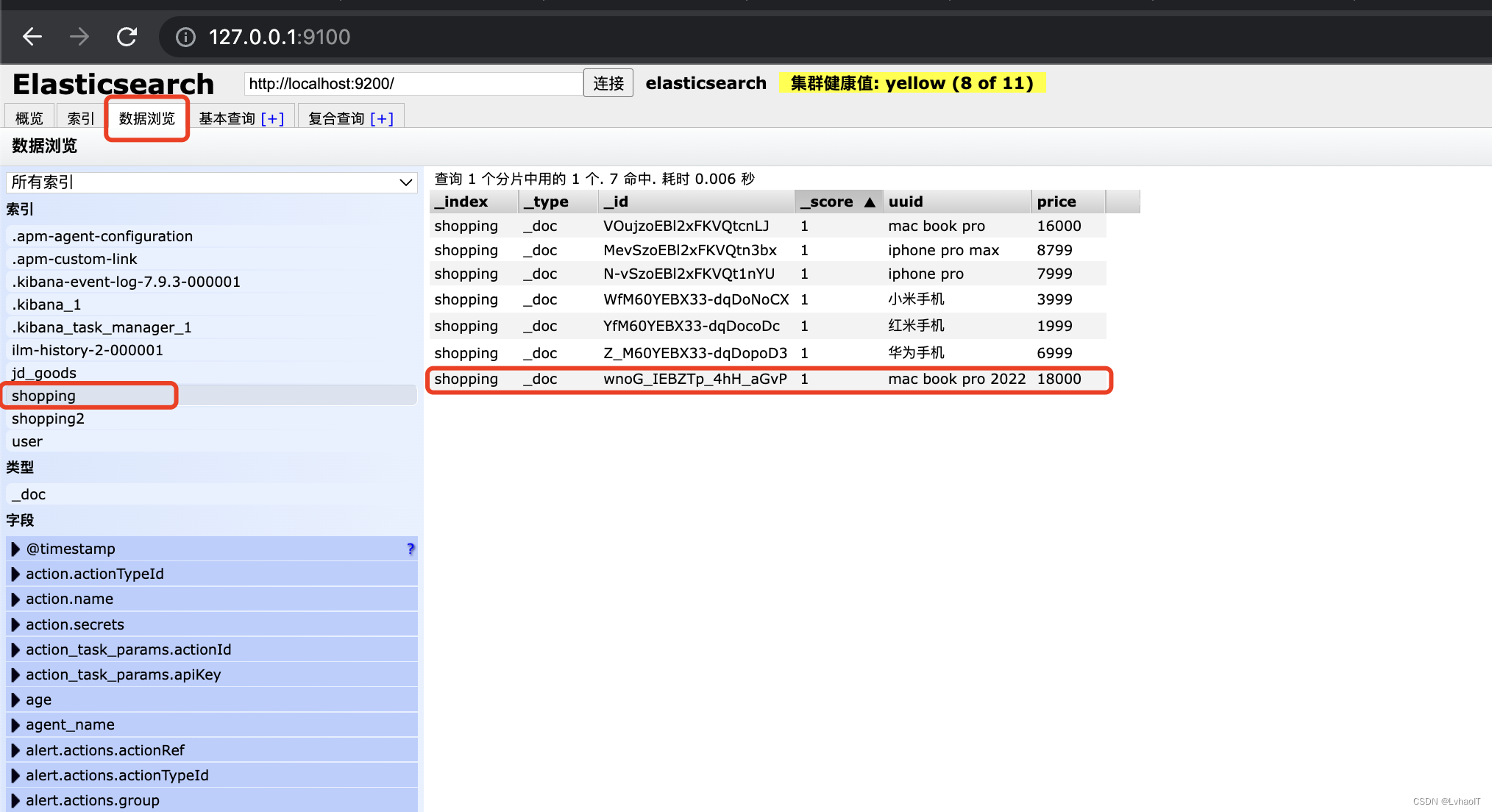This screenshot has width=1492, height=812.
Task: Click the browser address bar URL
Action: (280, 37)
